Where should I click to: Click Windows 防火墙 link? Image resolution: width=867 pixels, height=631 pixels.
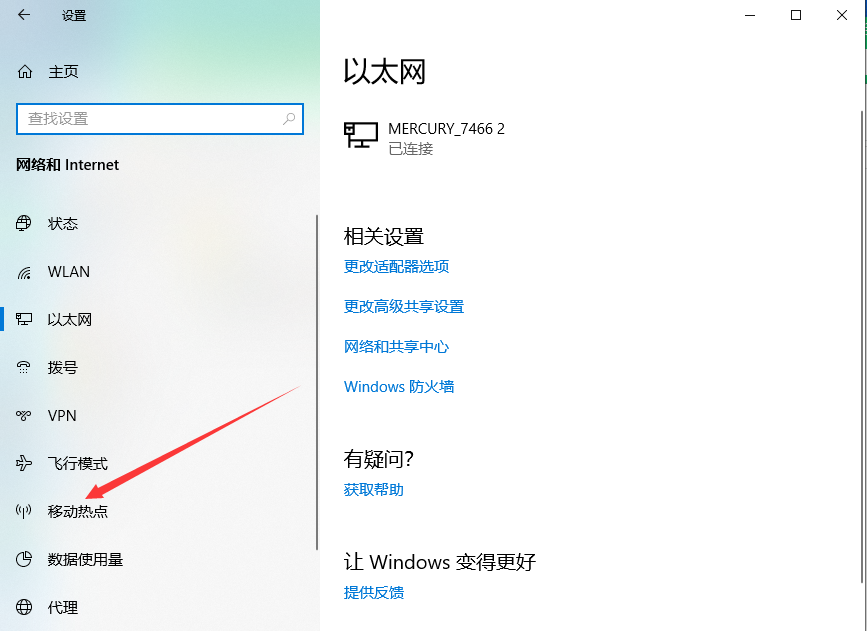tap(399, 387)
